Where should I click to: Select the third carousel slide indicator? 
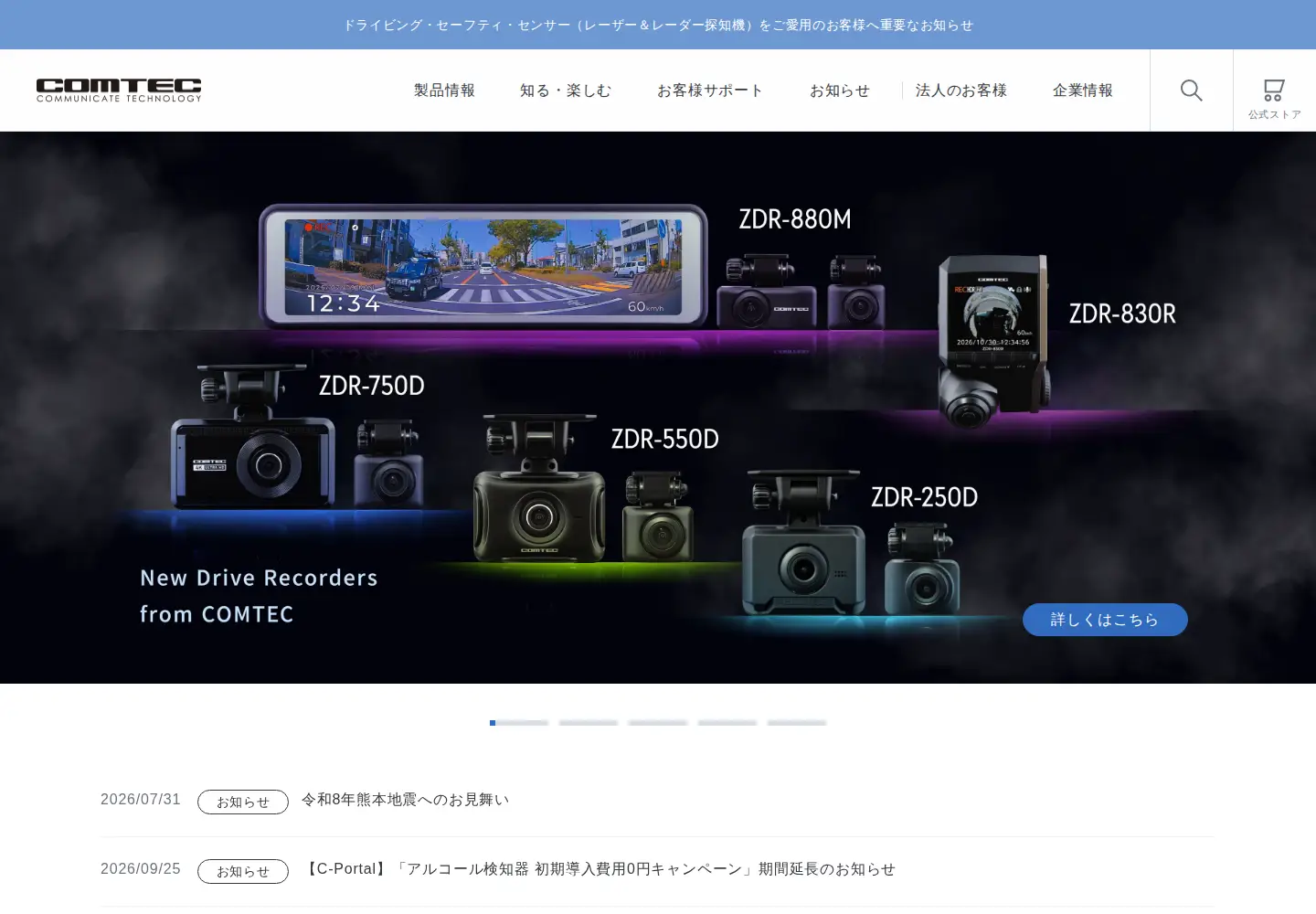point(658,723)
